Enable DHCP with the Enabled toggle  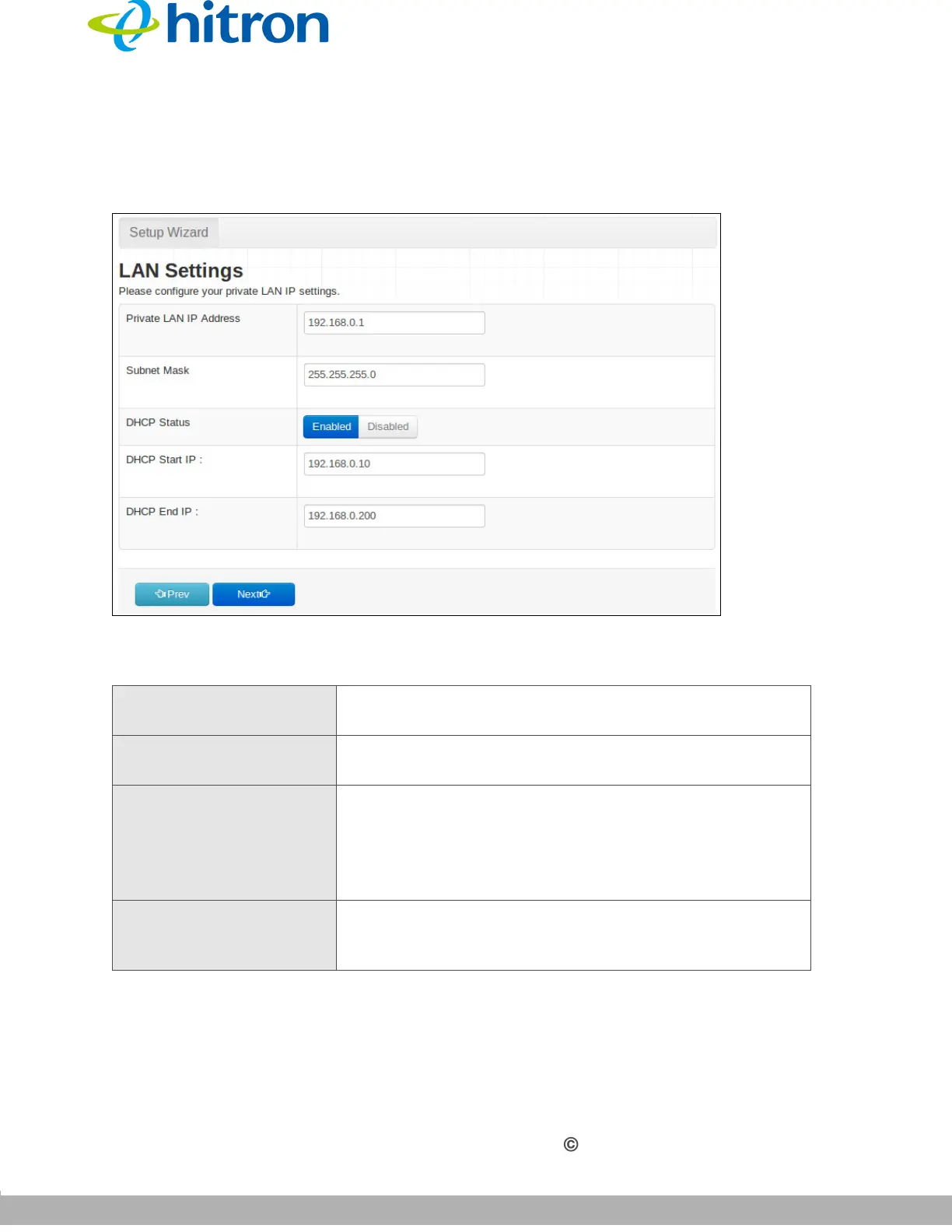click(331, 427)
